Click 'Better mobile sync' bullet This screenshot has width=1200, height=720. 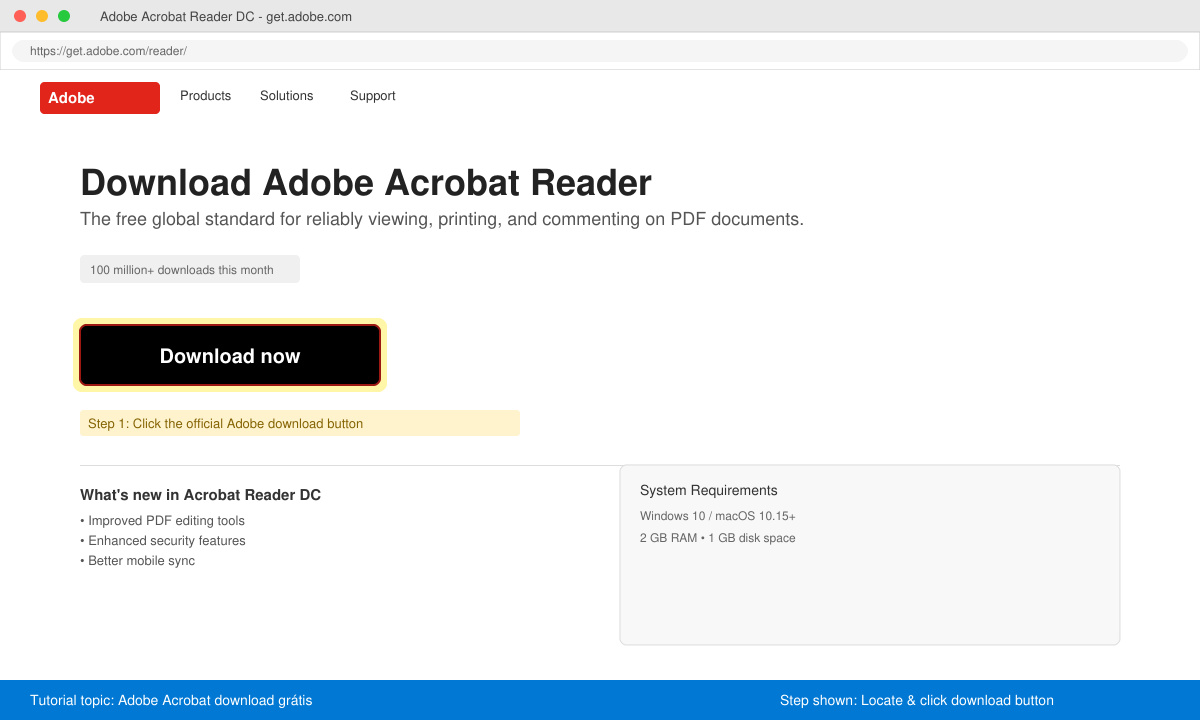[x=137, y=561]
